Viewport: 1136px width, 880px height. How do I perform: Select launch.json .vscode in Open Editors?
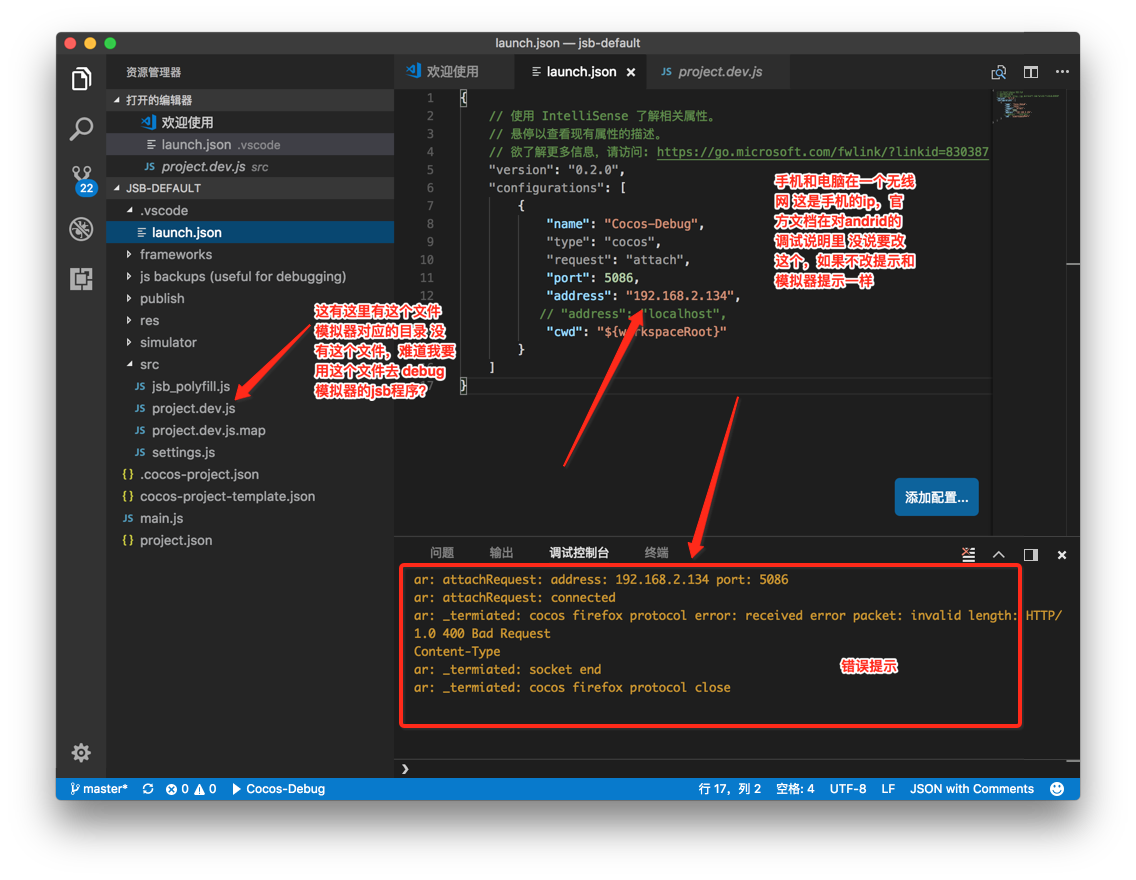pos(250,144)
